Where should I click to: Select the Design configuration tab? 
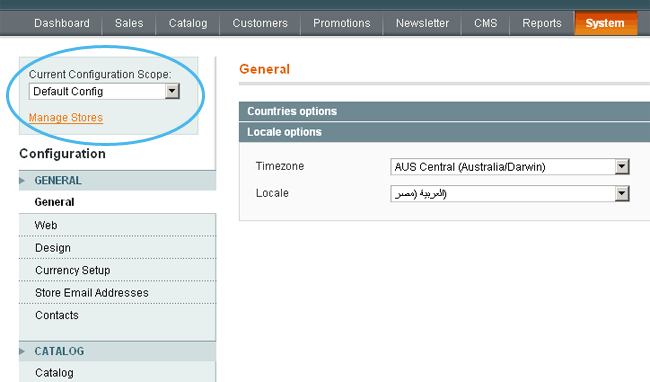pyautogui.click(x=117, y=248)
